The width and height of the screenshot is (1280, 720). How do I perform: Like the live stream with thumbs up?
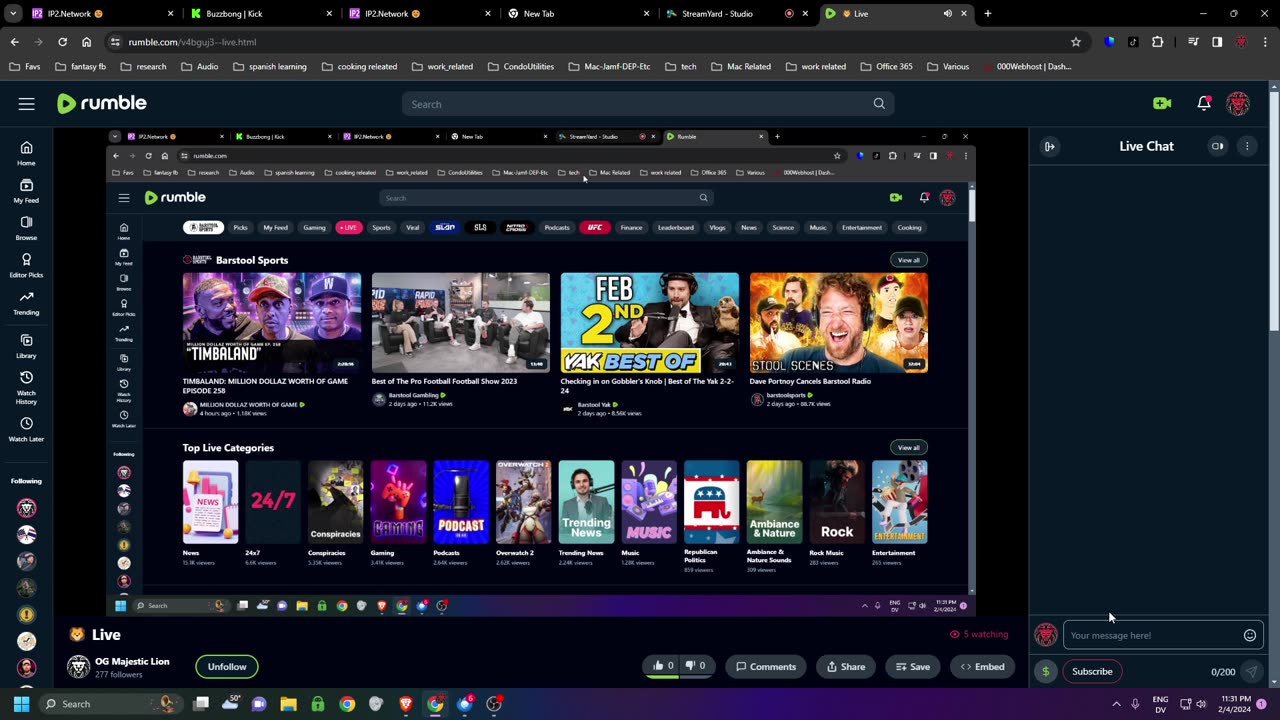[x=663, y=666]
